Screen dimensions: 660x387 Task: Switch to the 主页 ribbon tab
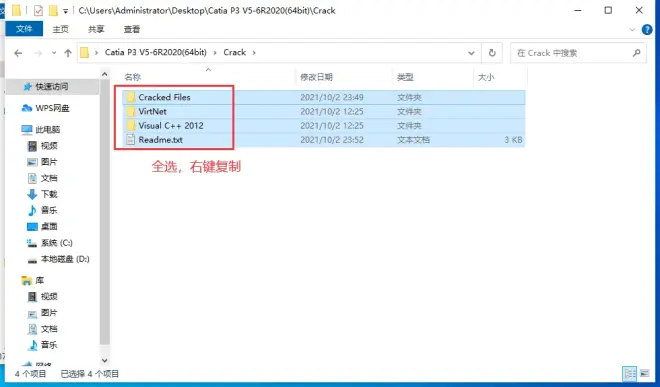tap(60, 29)
